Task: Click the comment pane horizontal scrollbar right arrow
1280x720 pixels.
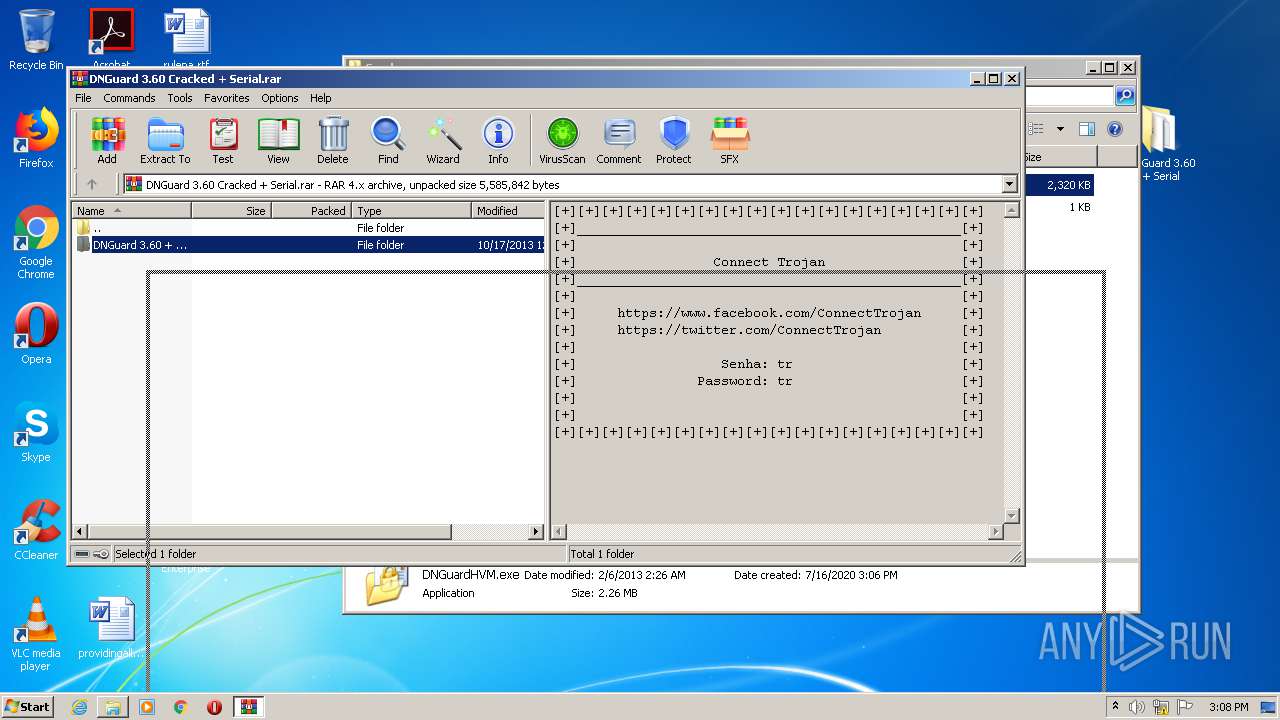Action: tap(995, 532)
